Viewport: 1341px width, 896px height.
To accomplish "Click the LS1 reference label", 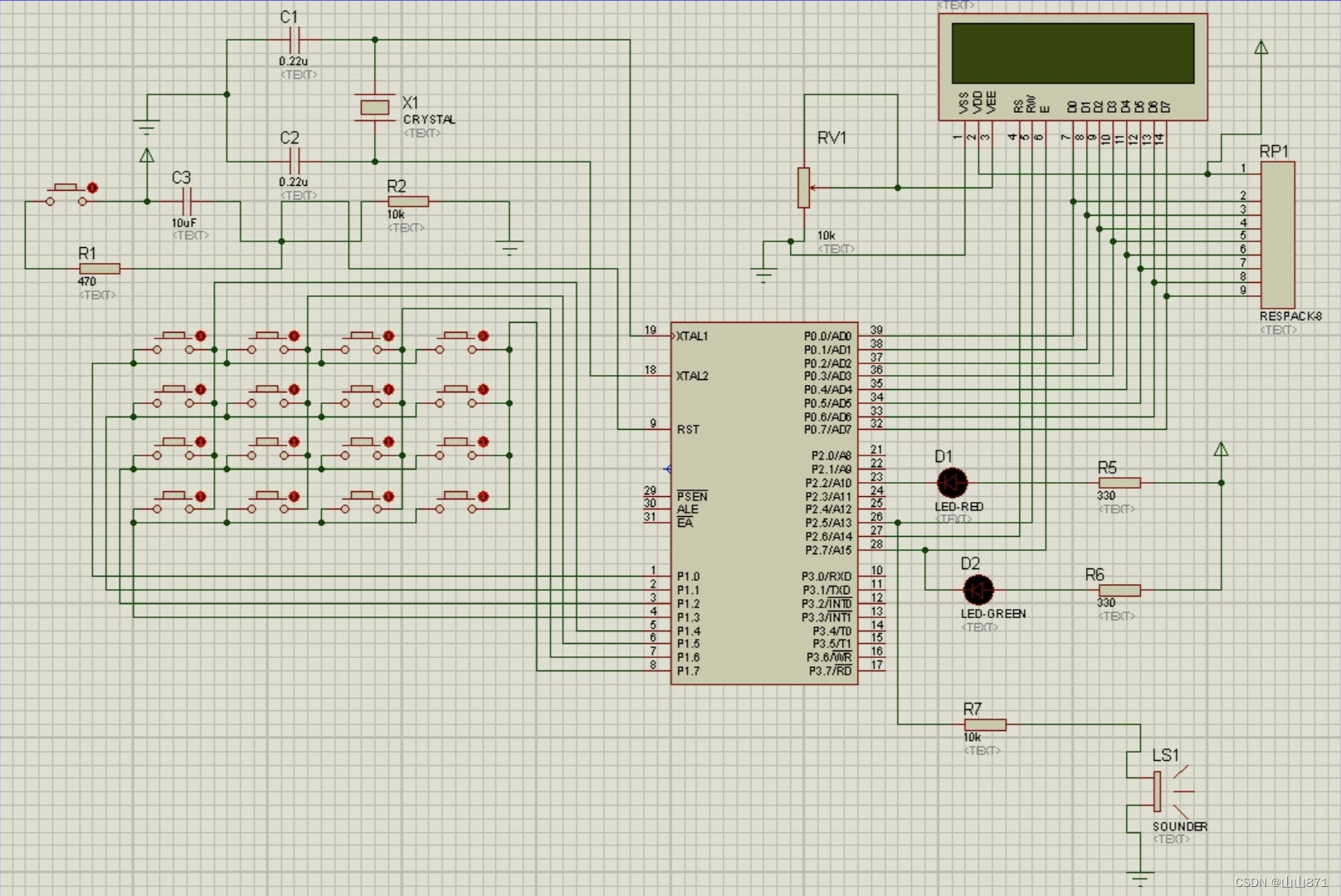I will coord(1165,755).
